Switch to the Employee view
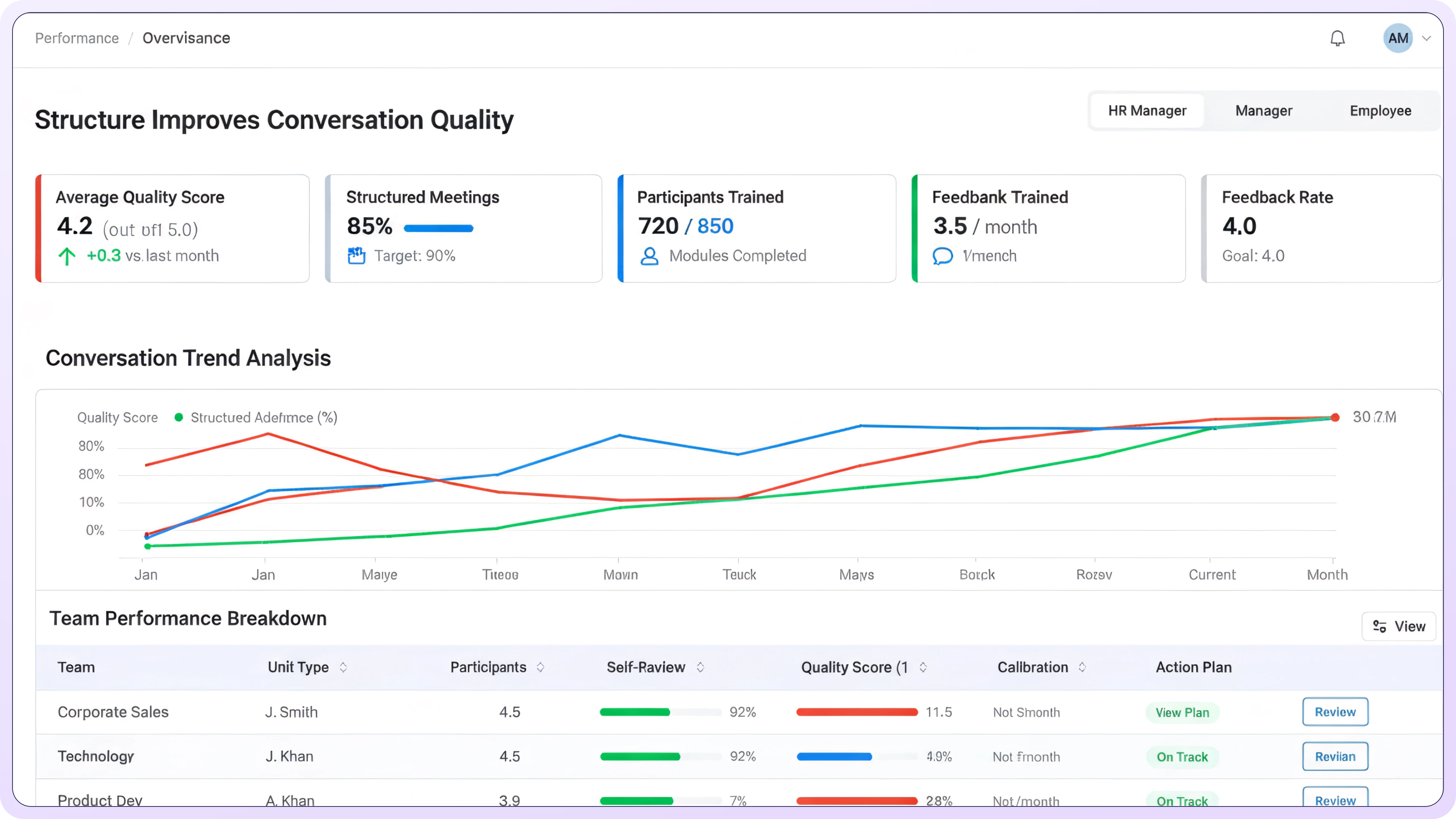 pyautogui.click(x=1380, y=111)
